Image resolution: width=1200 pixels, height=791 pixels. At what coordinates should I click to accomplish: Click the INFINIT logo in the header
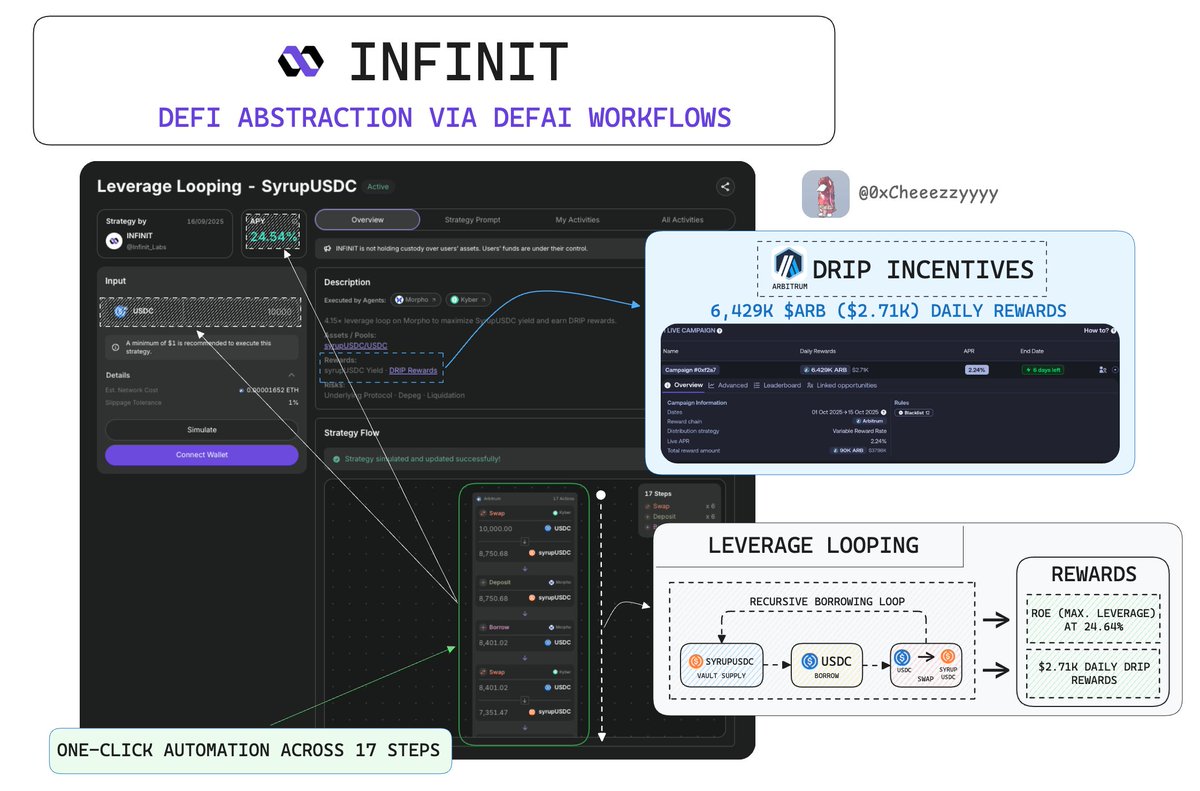300,61
